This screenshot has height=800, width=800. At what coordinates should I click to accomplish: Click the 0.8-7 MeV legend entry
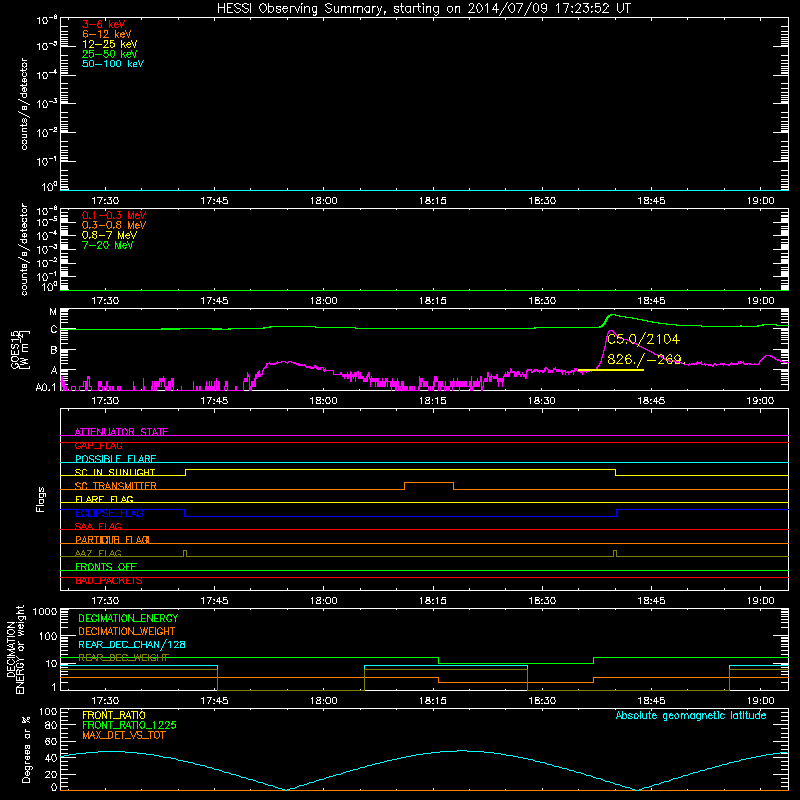[x=109, y=235]
